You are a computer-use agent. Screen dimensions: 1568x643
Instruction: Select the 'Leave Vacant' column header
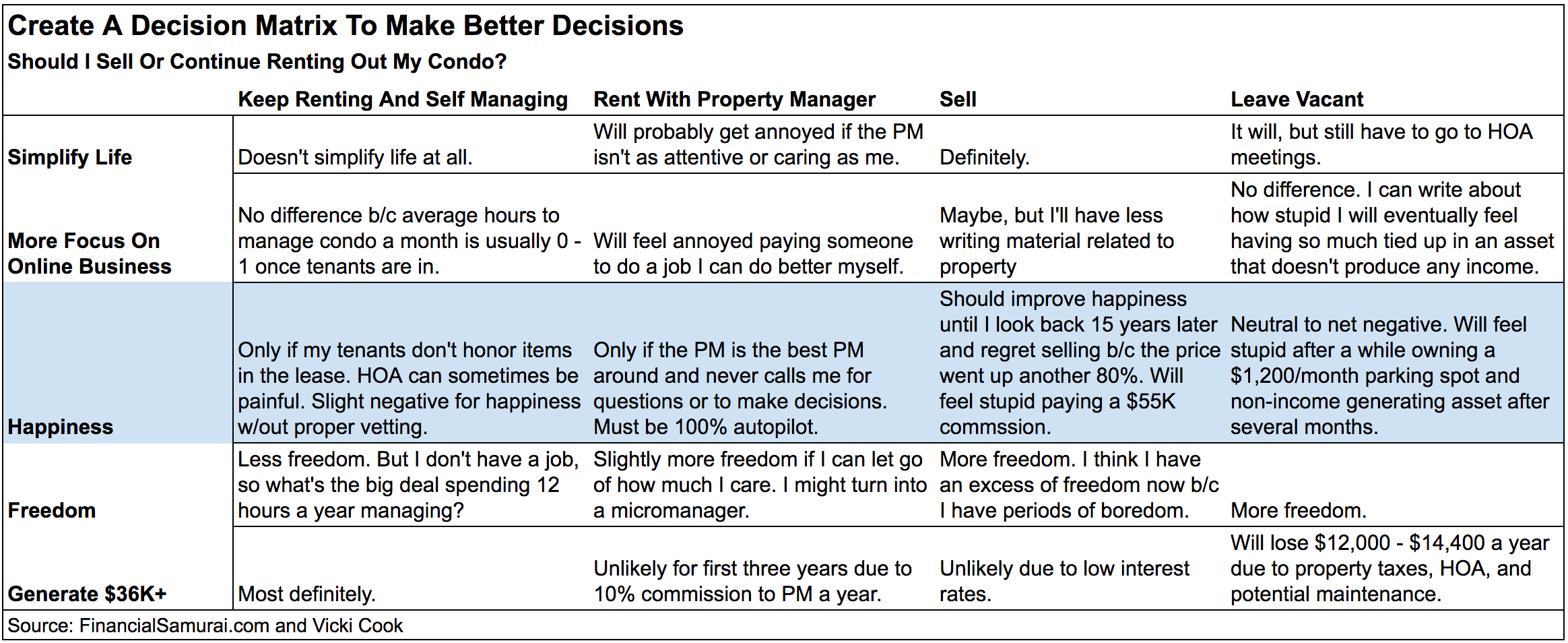[1297, 100]
